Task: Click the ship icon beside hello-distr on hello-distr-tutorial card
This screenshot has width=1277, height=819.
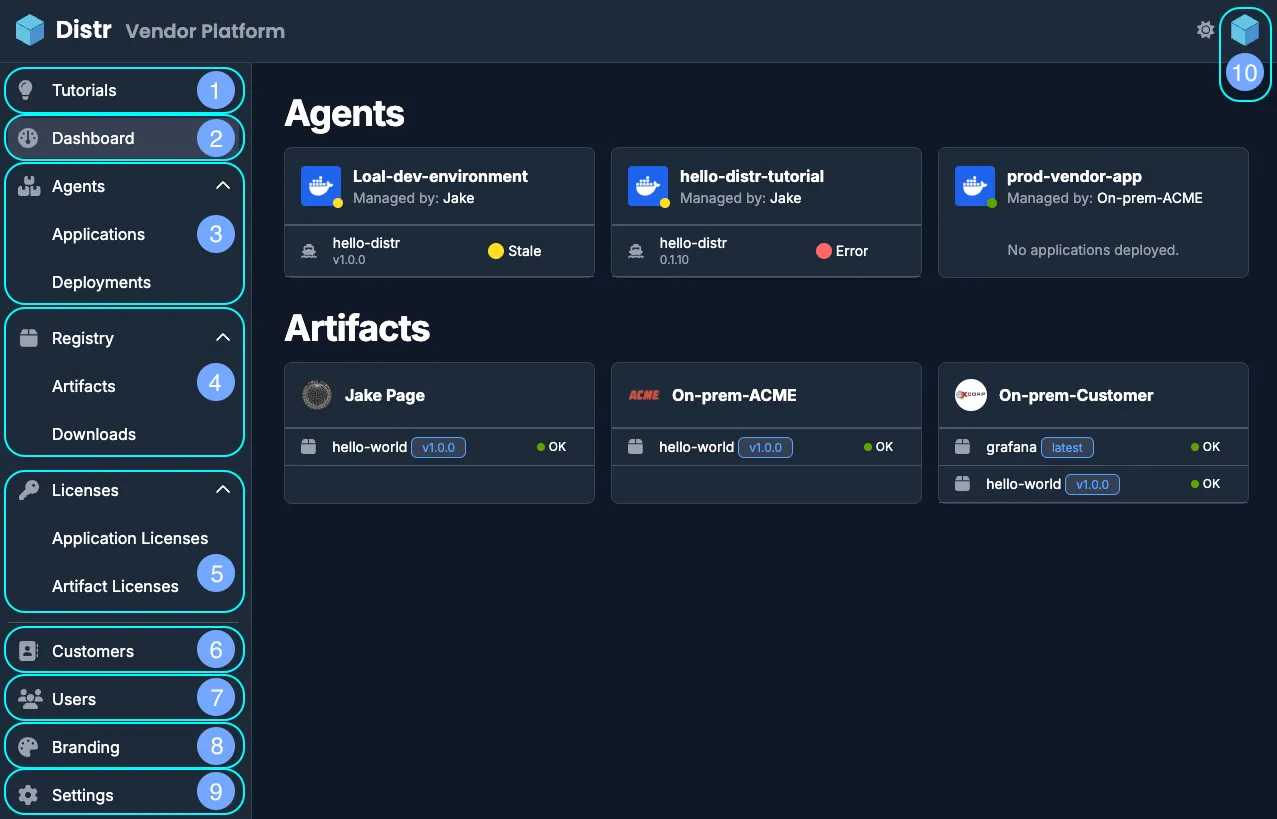Action: 636,251
